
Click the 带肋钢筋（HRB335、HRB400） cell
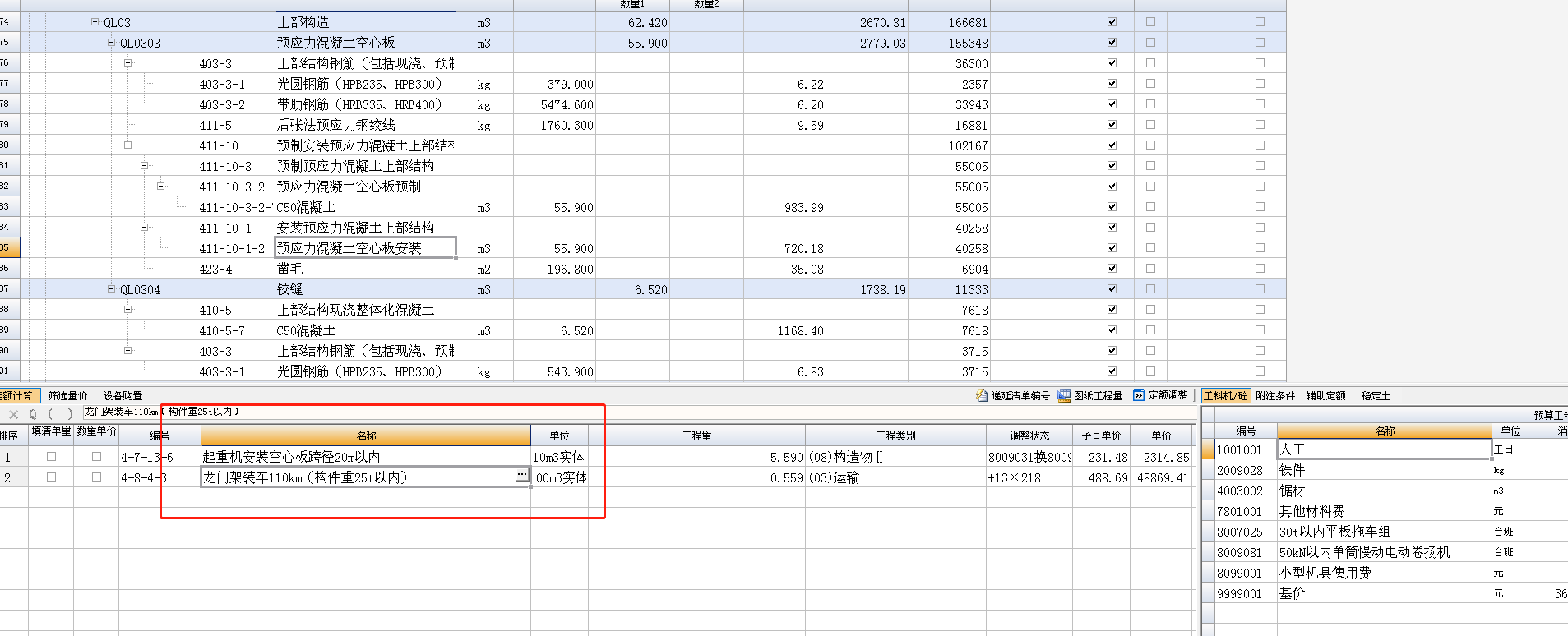click(x=365, y=104)
